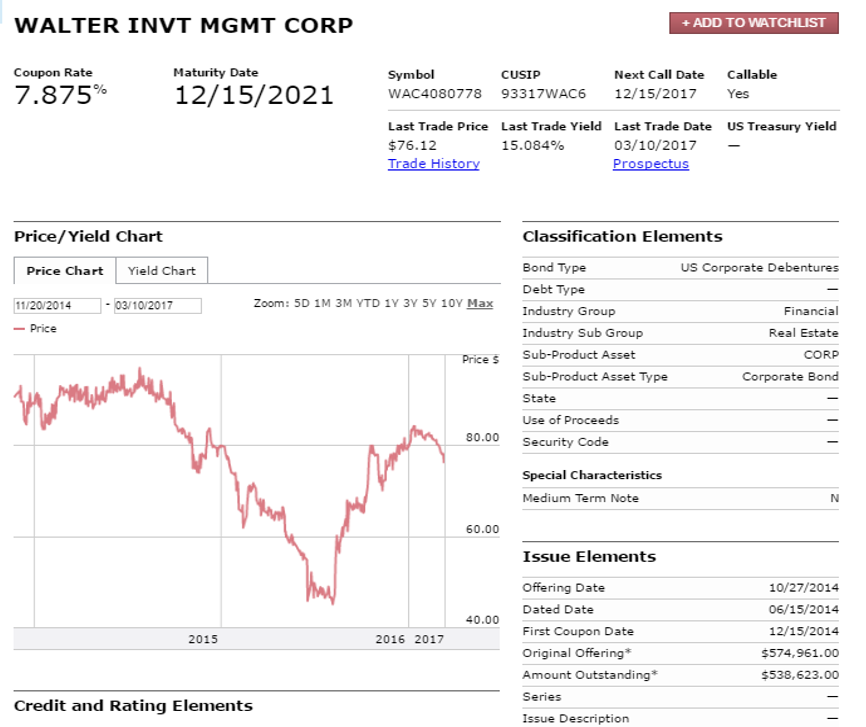Click the last trade date 03/10/2017
The width and height of the screenshot is (866, 727).
(x=655, y=145)
